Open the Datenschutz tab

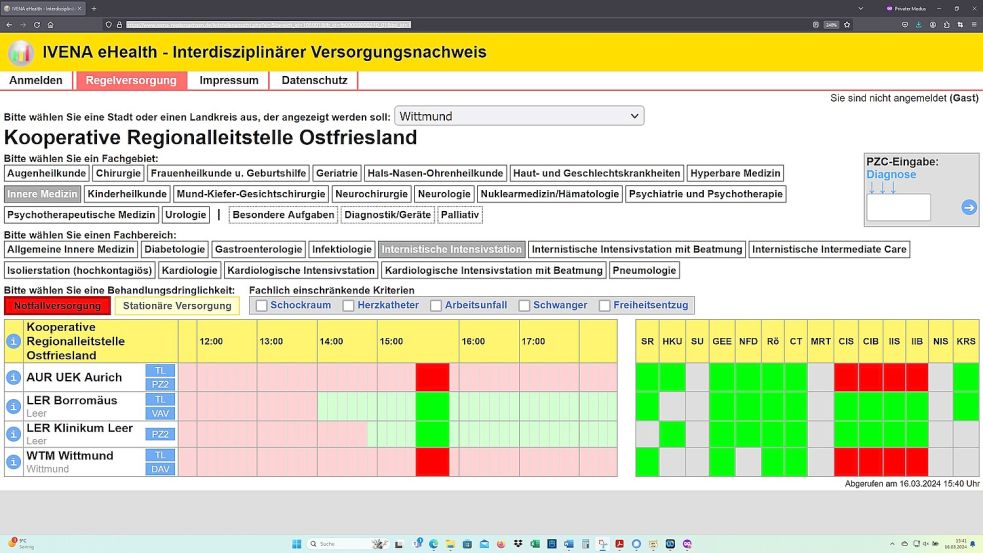click(x=314, y=80)
